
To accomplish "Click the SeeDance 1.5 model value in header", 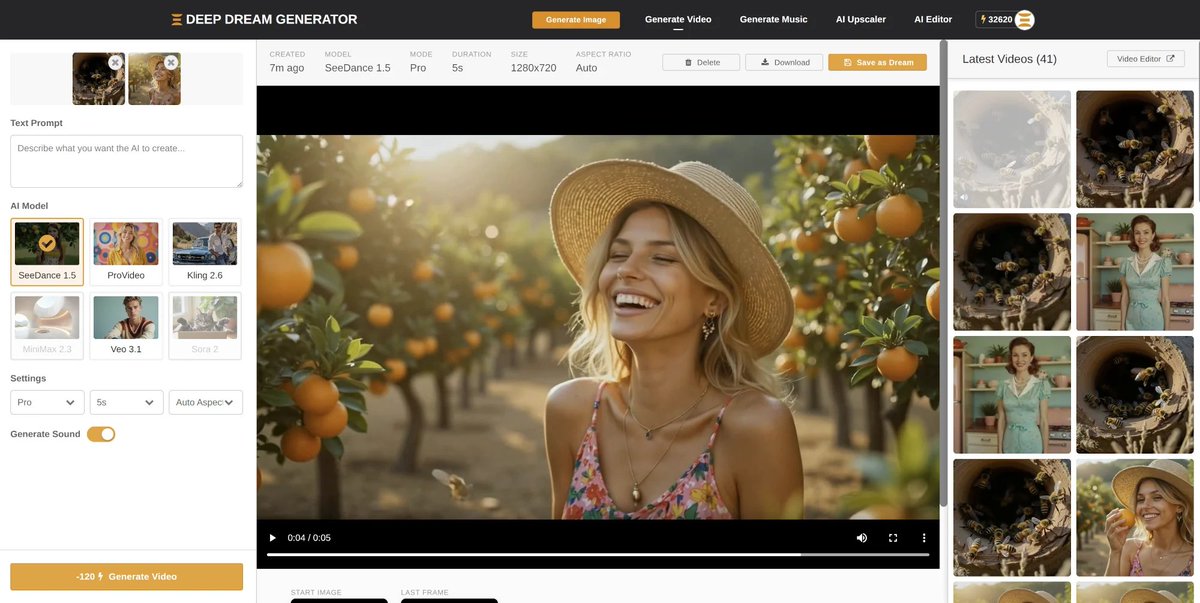I will 358,68.
